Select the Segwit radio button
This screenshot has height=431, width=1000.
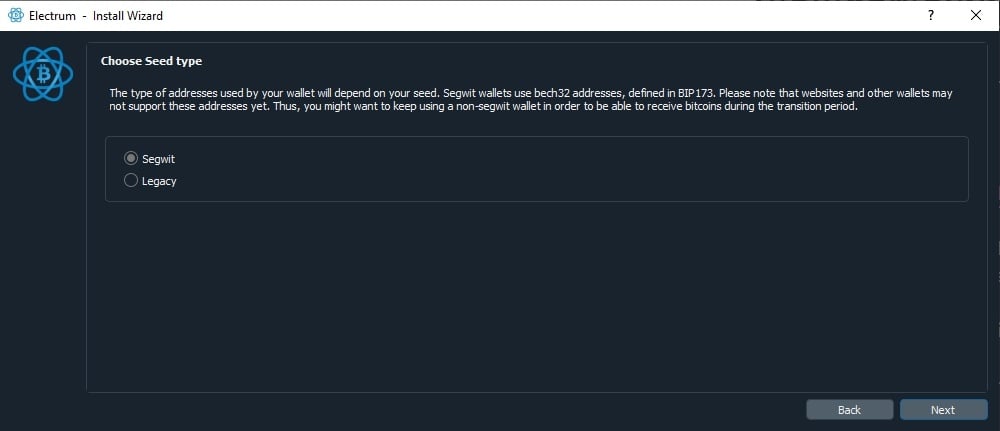[x=131, y=158]
